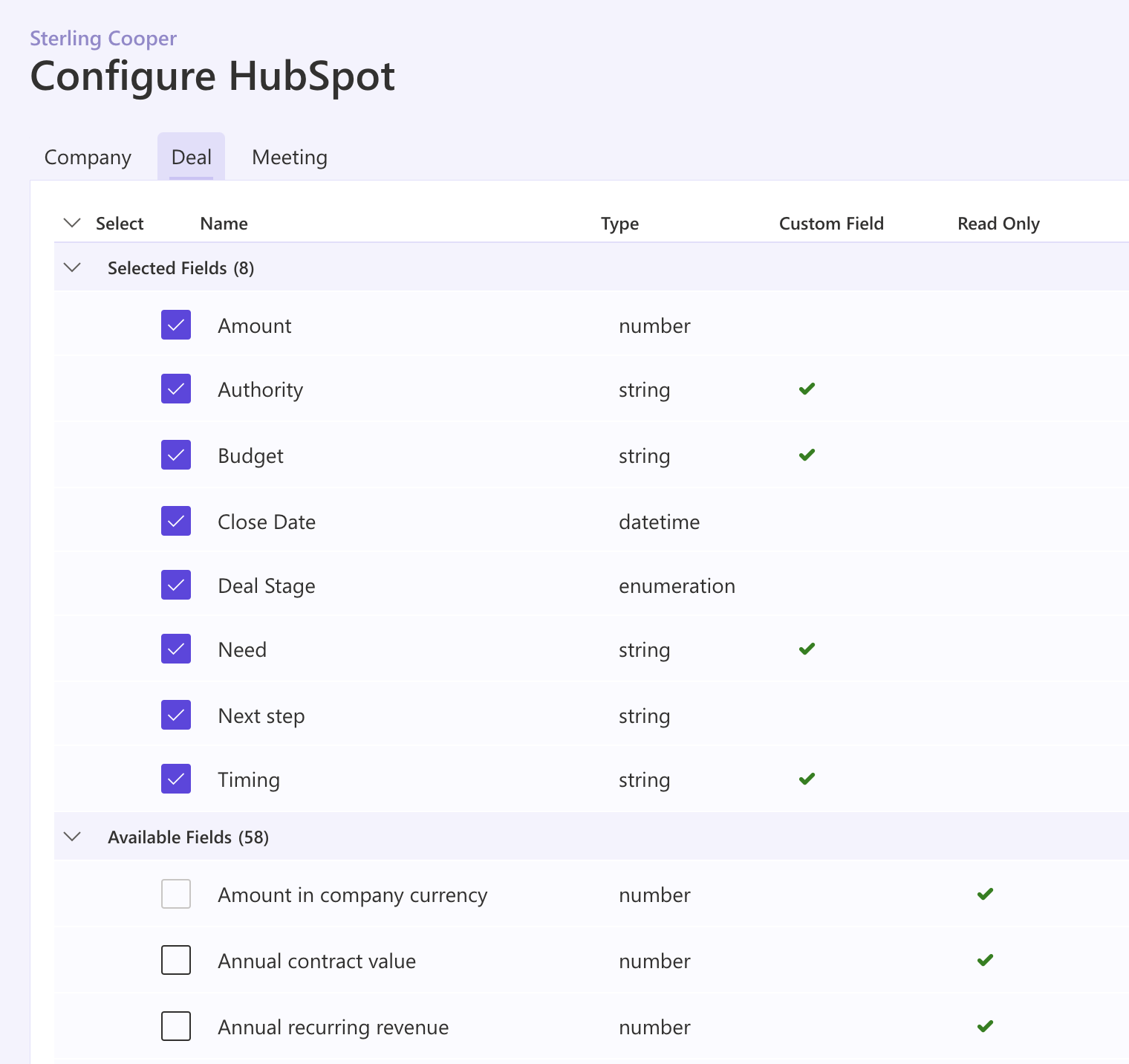Click Budget's custom field checkmark icon
Image resolution: width=1129 pixels, height=1064 pixels.
point(807,455)
